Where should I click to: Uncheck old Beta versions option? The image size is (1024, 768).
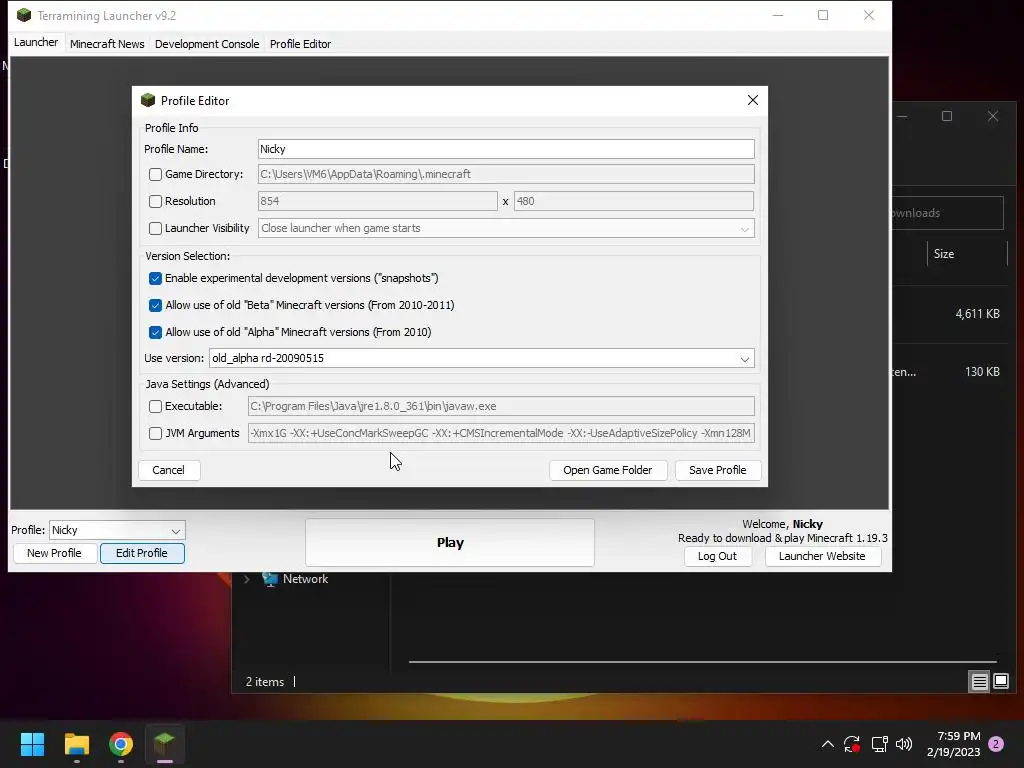point(155,305)
